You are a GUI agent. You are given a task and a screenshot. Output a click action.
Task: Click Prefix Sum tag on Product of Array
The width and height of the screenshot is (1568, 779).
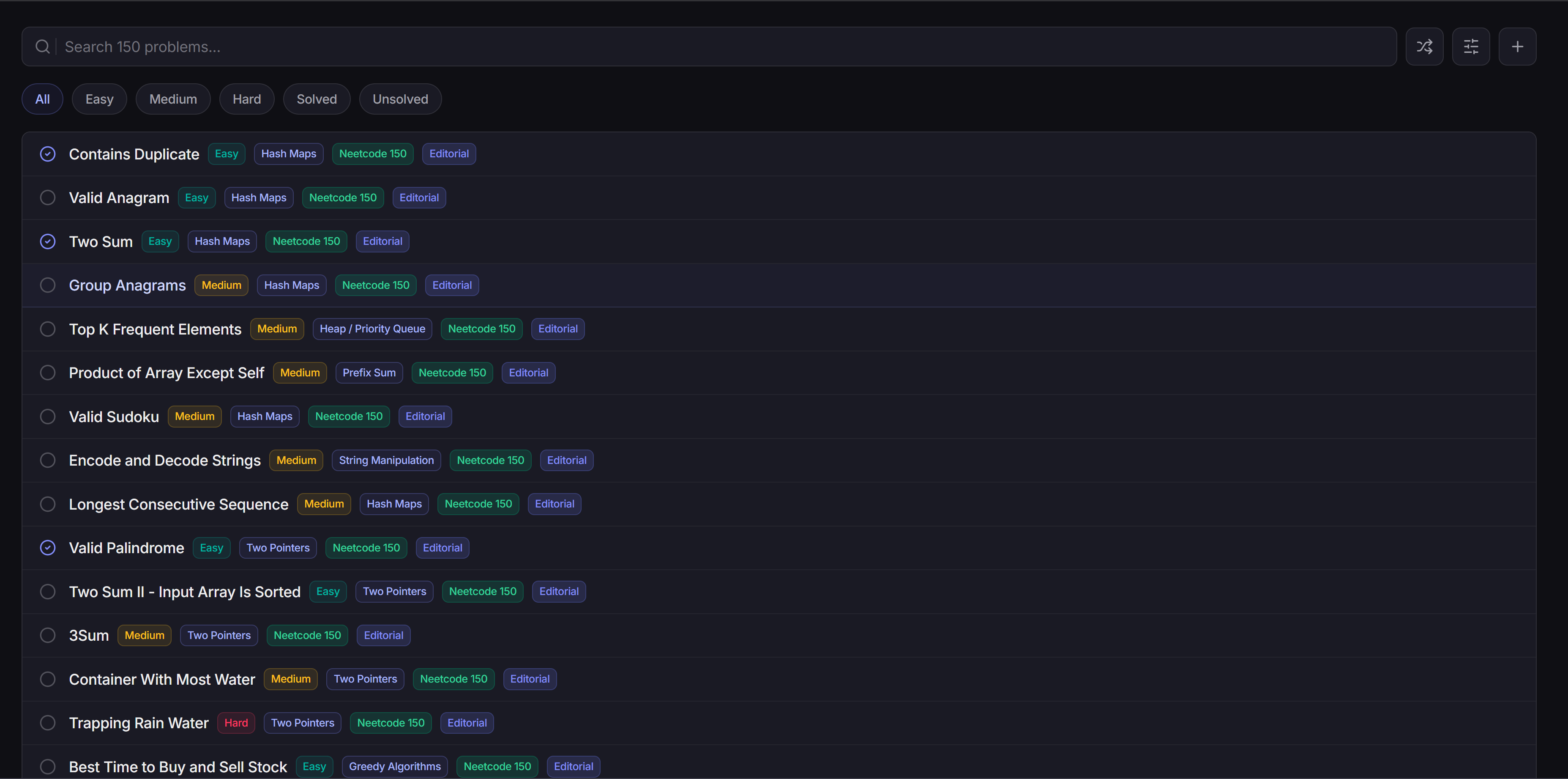(x=369, y=373)
